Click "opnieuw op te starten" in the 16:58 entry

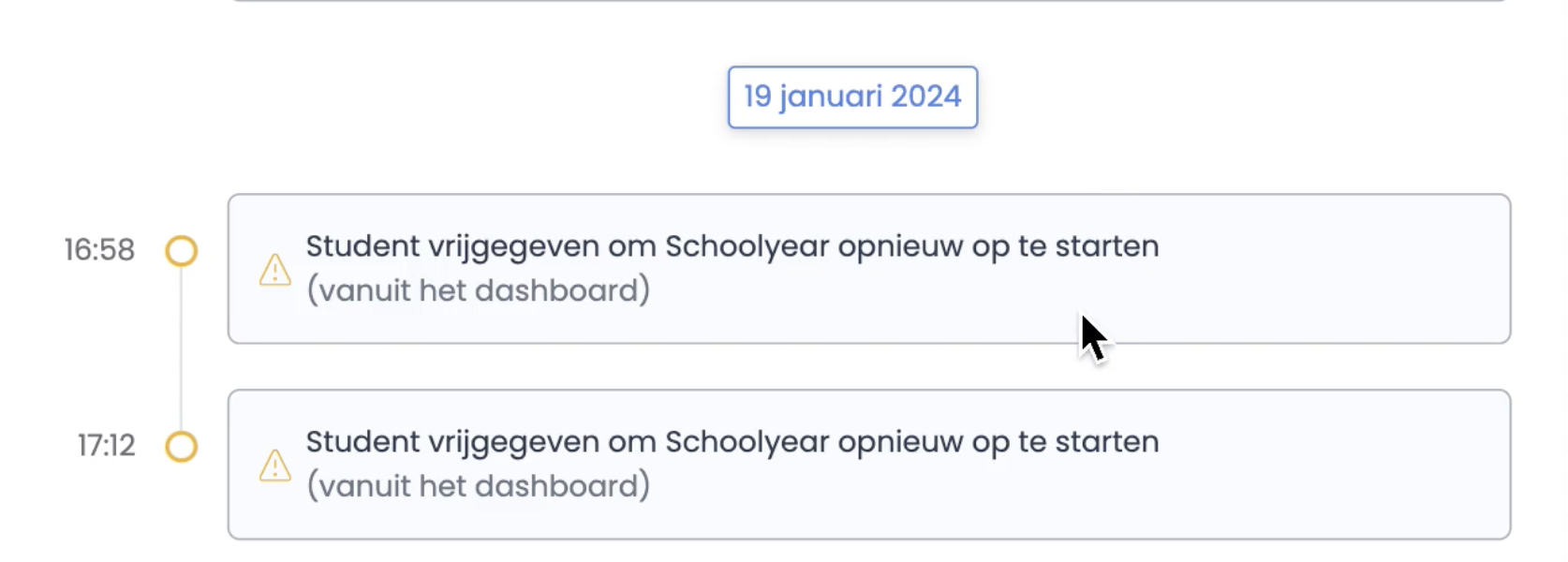998,246
